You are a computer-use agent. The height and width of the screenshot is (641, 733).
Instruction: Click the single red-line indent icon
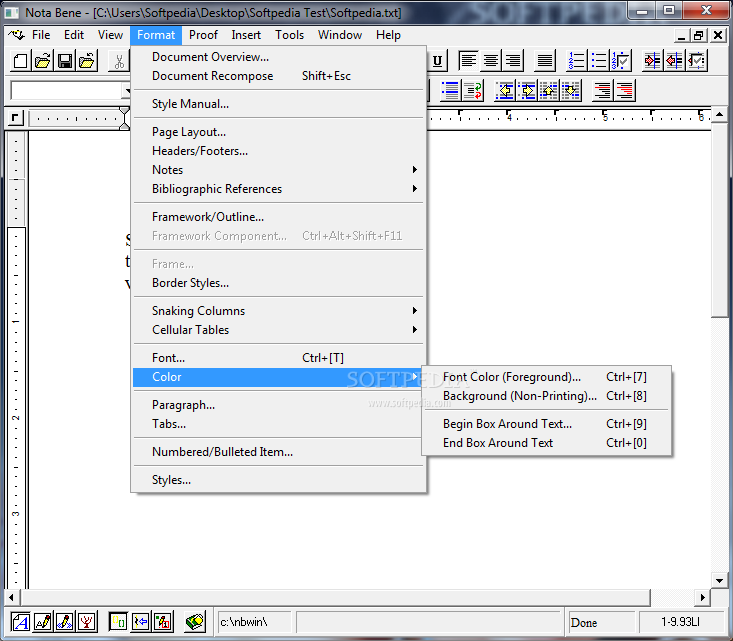[603, 90]
